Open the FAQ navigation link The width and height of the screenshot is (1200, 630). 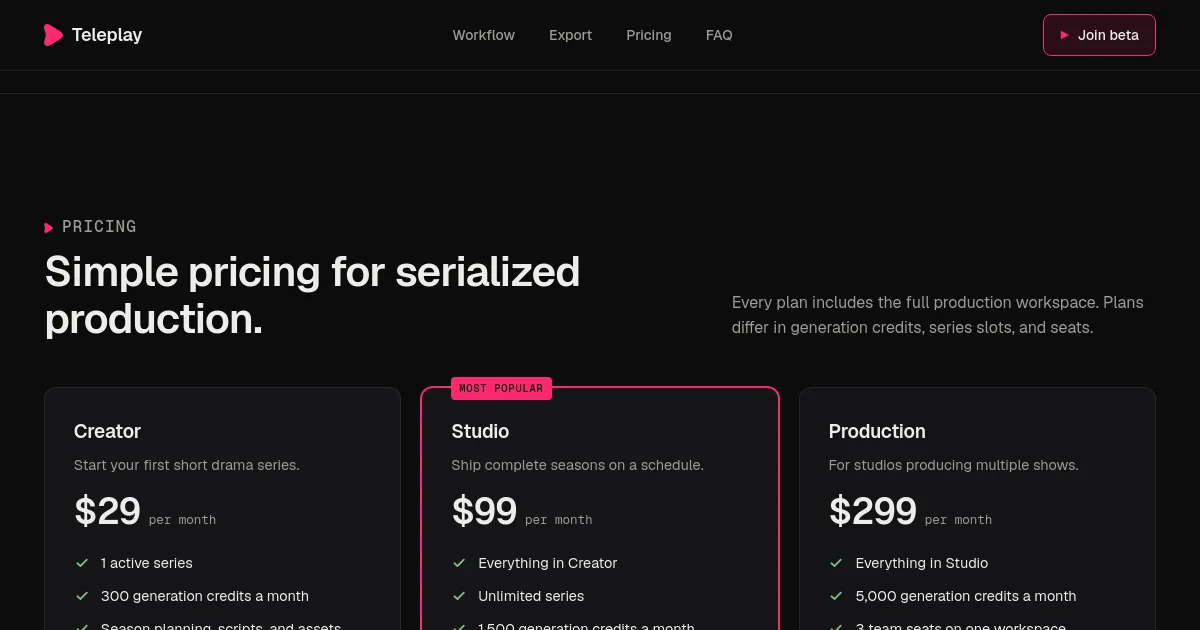pyautogui.click(x=719, y=35)
